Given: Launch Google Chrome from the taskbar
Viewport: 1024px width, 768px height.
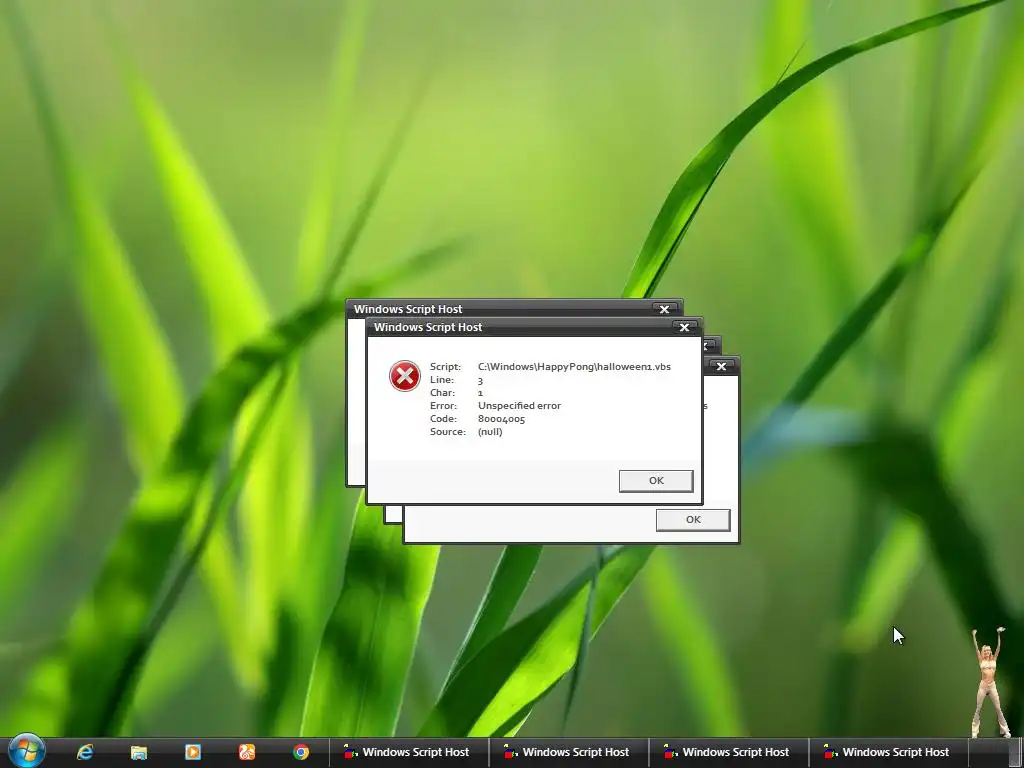Looking at the screenshot, I should tap(301, 752).
